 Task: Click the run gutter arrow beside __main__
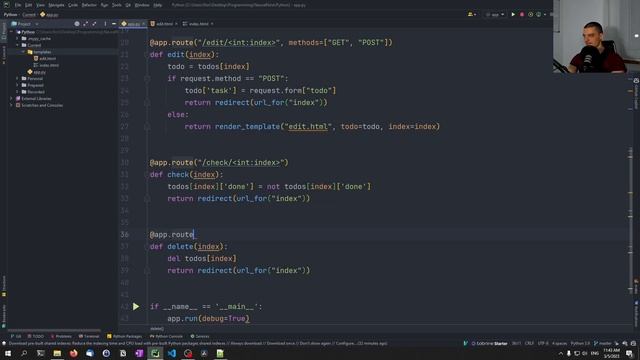pyautogui.click(x=136, y=307)
